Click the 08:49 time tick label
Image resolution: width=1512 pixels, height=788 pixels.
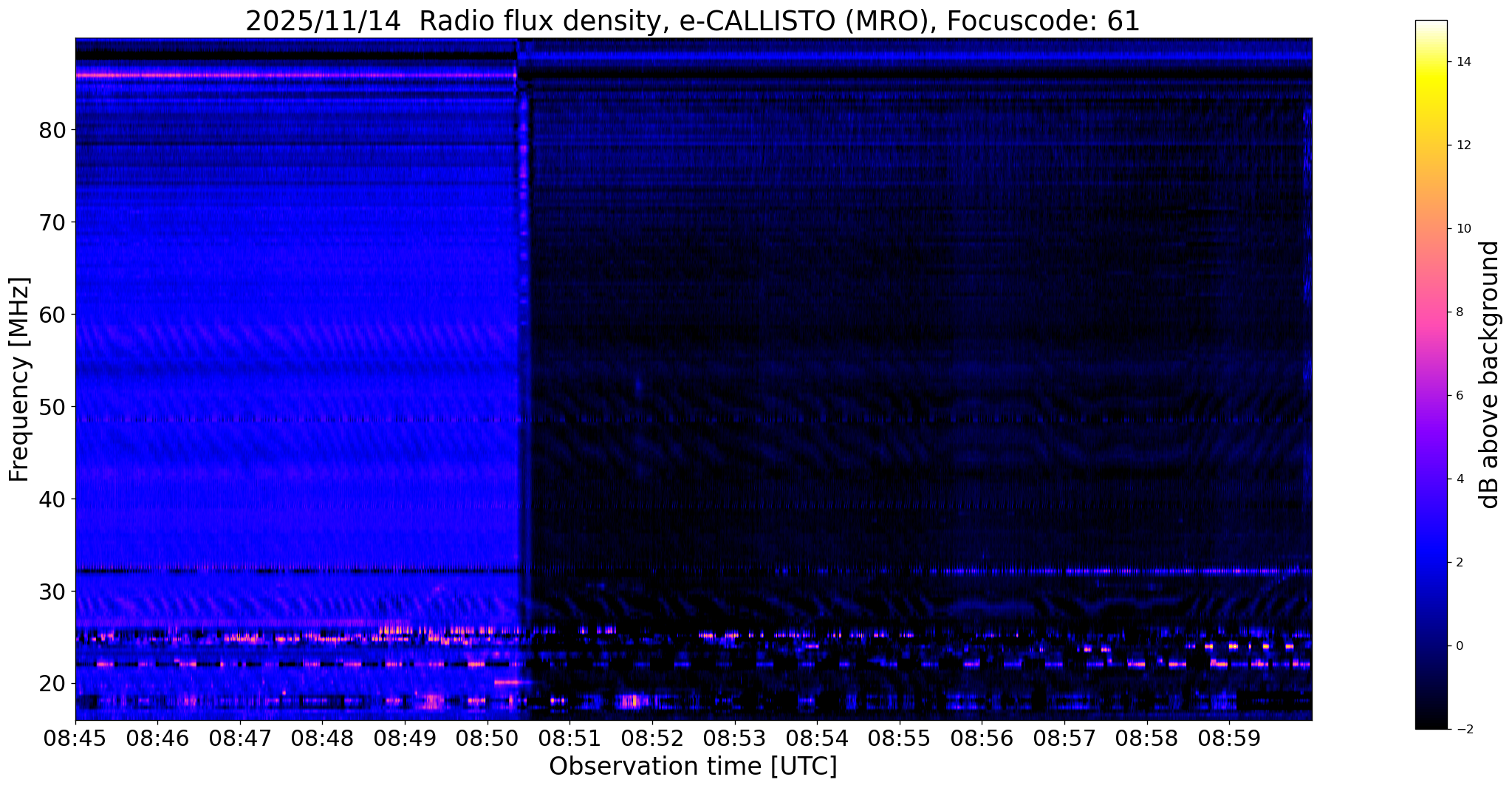(405, 738)
